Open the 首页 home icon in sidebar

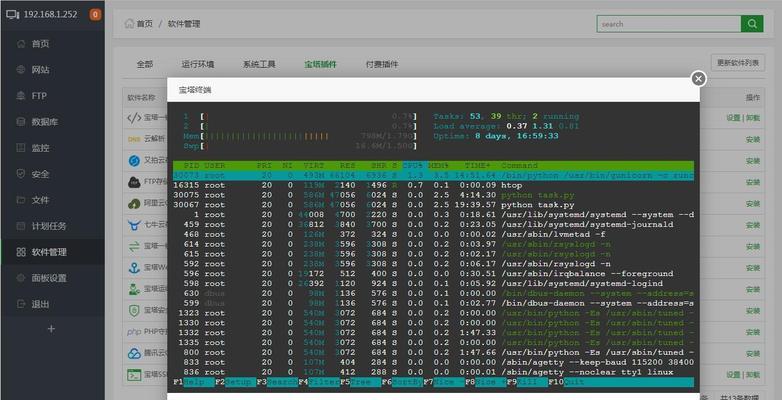(21, 44)
